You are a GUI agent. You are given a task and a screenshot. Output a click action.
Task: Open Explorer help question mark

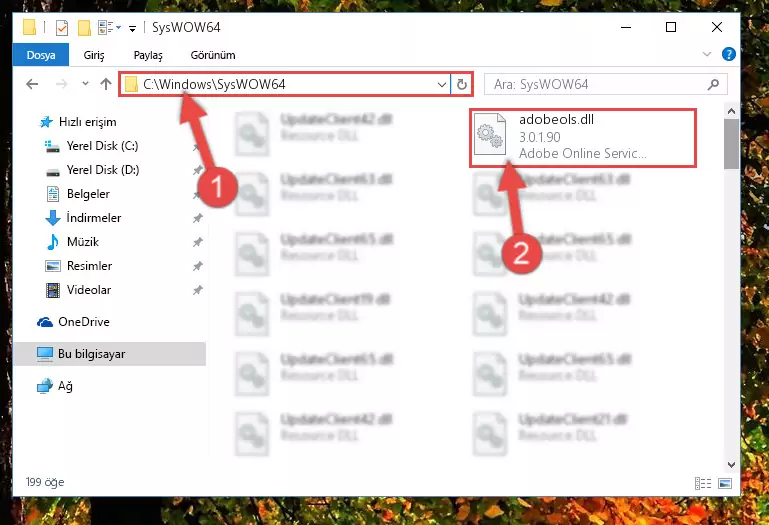click(729, 54)
